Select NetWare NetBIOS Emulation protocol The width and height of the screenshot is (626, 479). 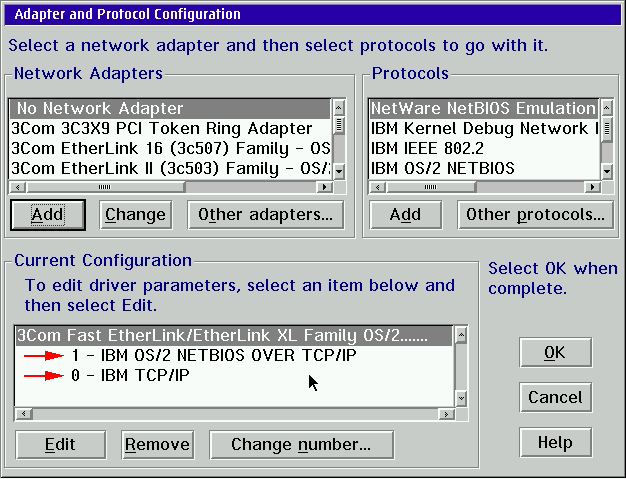[484, 109]
